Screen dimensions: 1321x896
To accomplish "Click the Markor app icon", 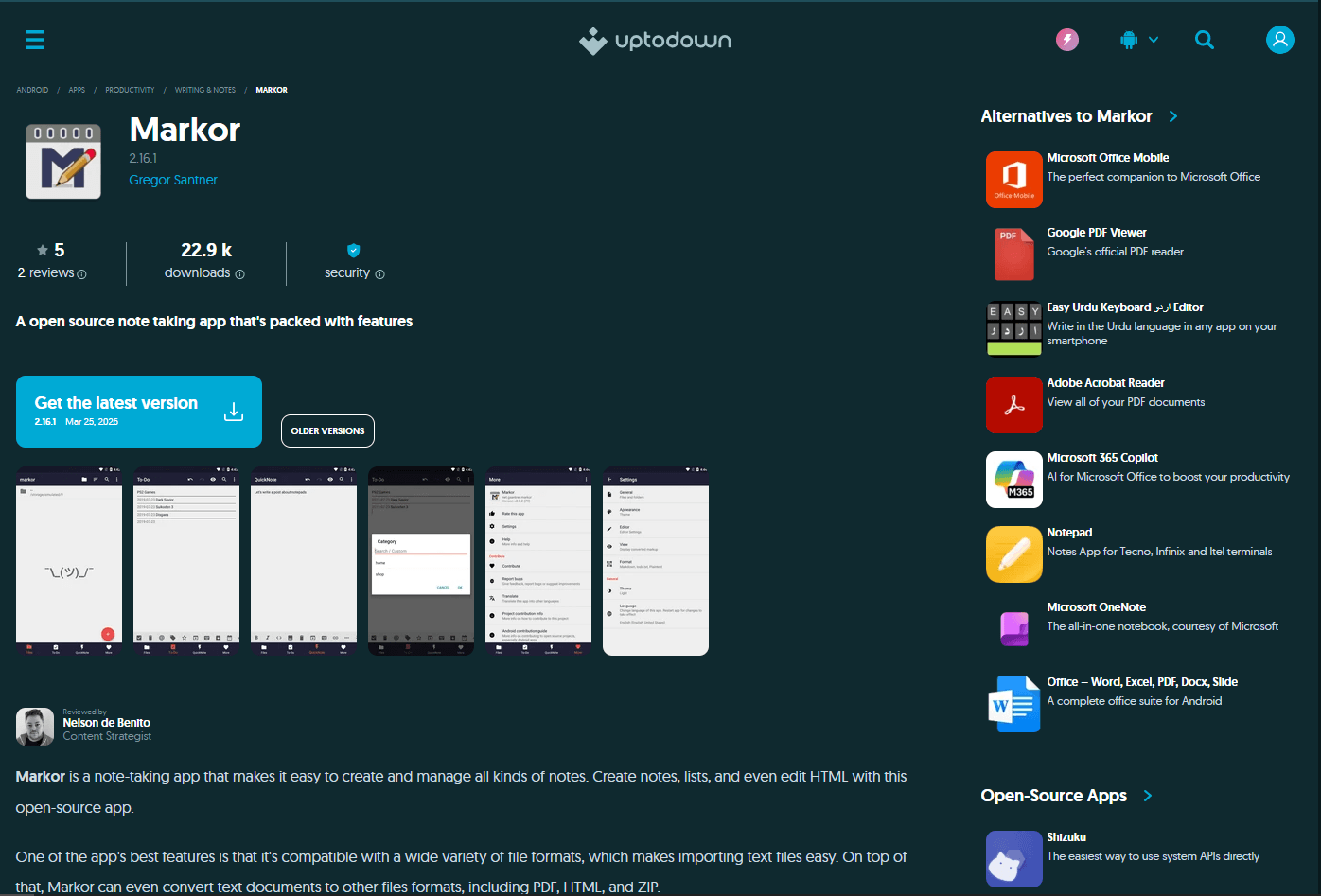I will [x=63, y=161].
